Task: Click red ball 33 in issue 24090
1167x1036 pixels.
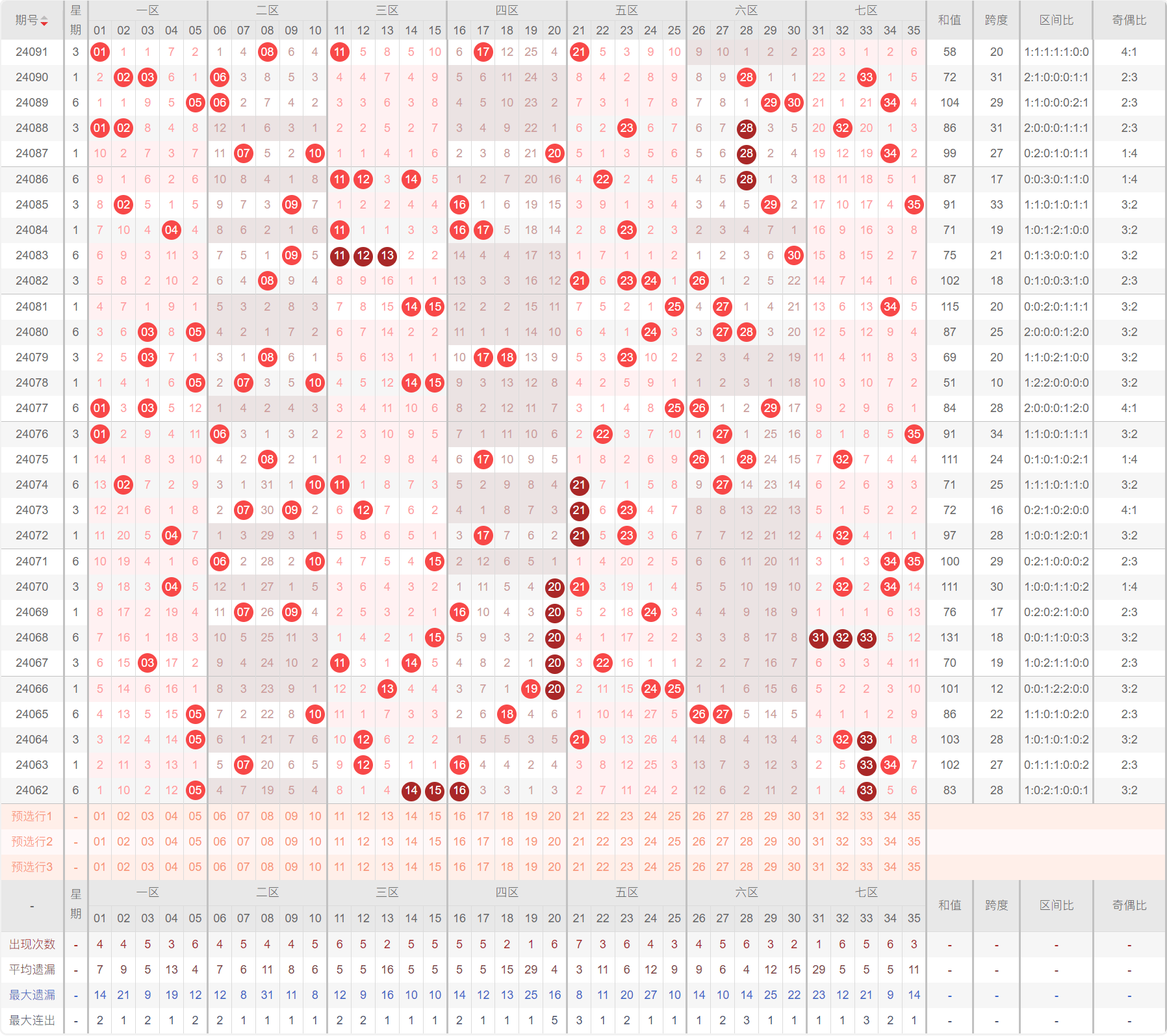Action: coord(866,77)
